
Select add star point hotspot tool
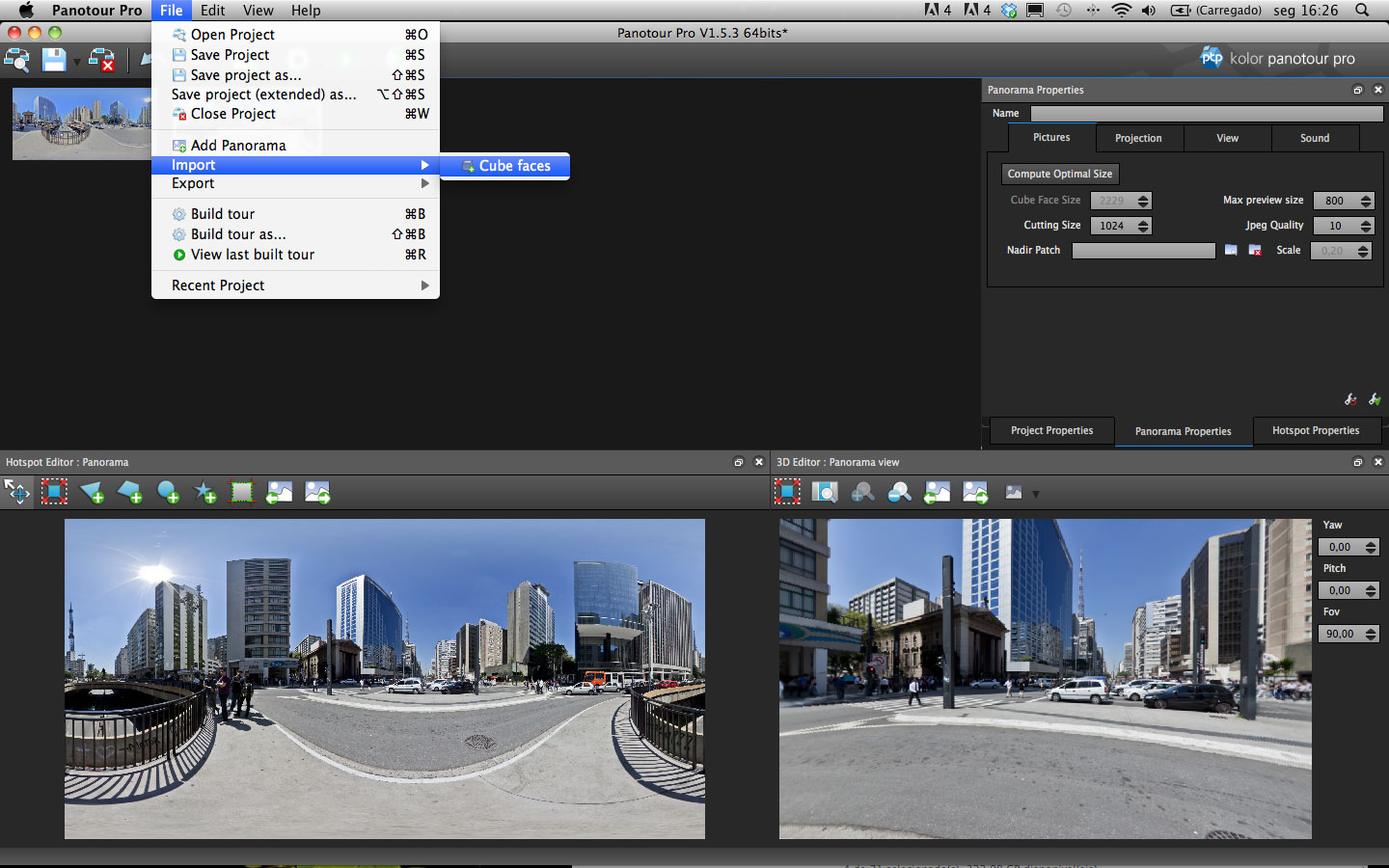pos(204,492)
